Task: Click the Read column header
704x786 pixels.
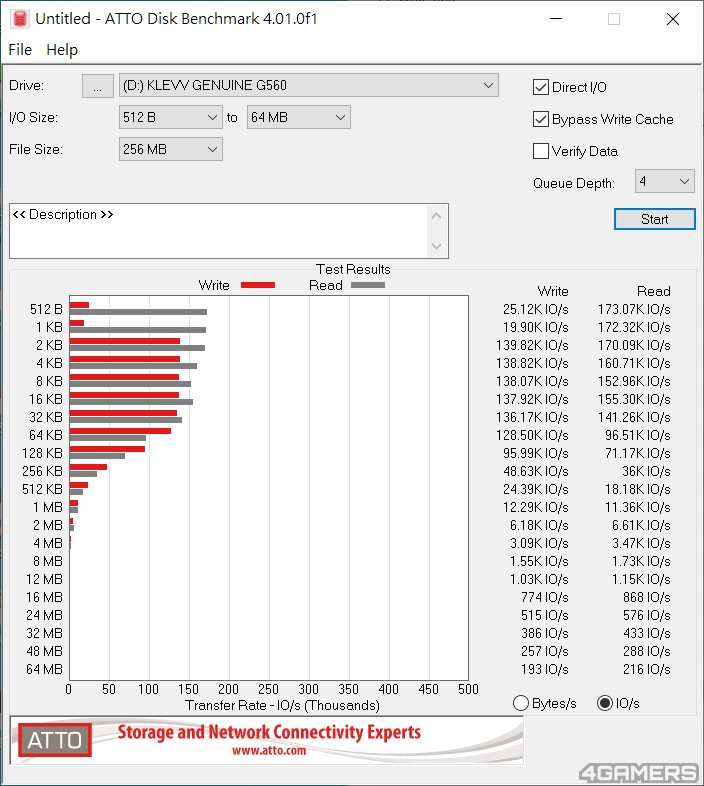Action: click(653, 291)
